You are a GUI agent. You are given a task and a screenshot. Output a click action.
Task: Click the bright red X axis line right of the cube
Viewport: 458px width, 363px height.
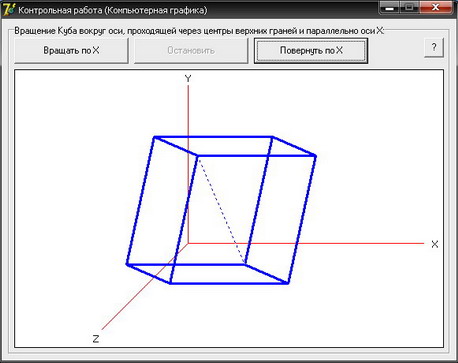[360, 243]
